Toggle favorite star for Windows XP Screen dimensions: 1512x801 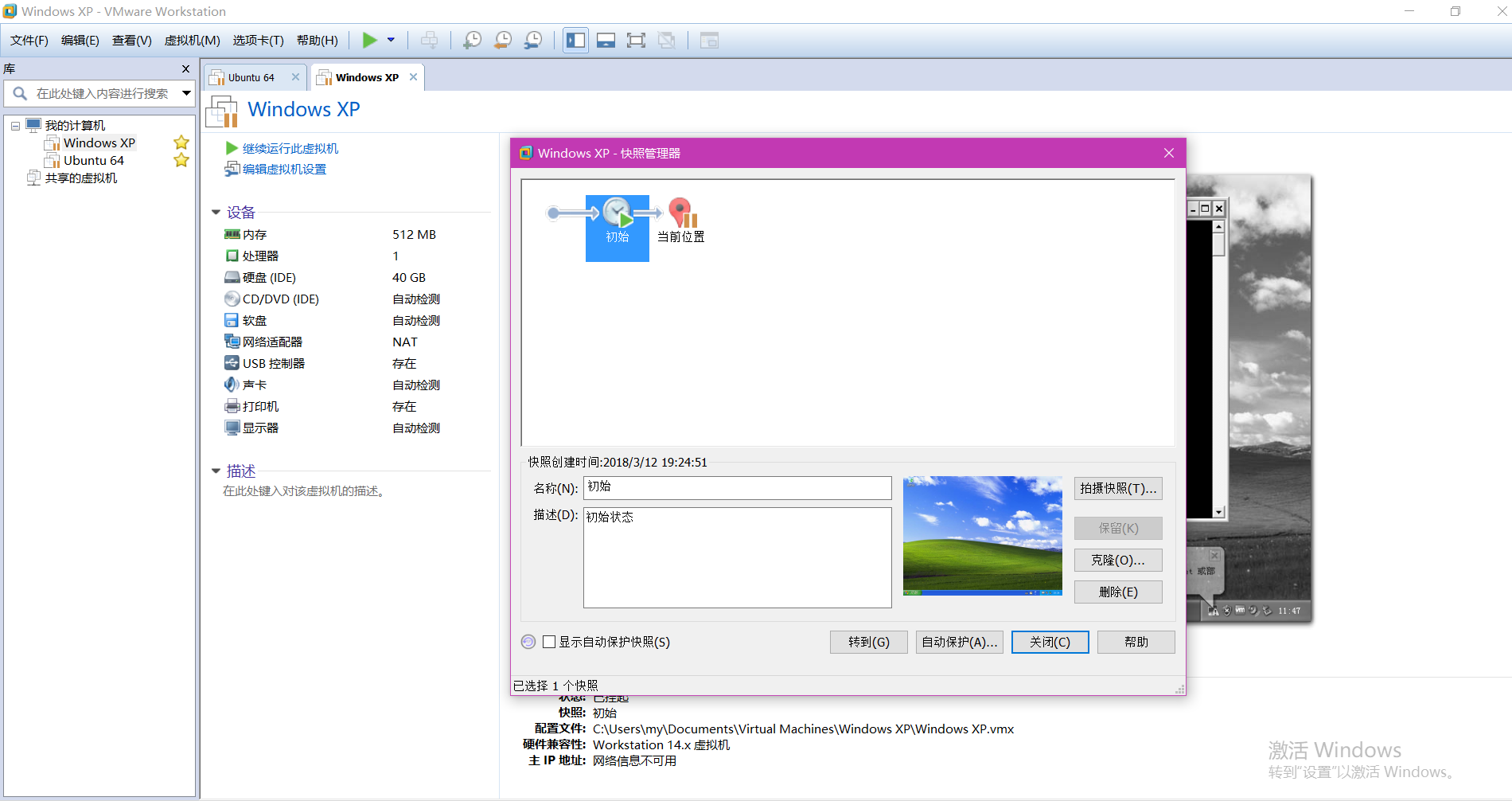[x=181, y=143]
